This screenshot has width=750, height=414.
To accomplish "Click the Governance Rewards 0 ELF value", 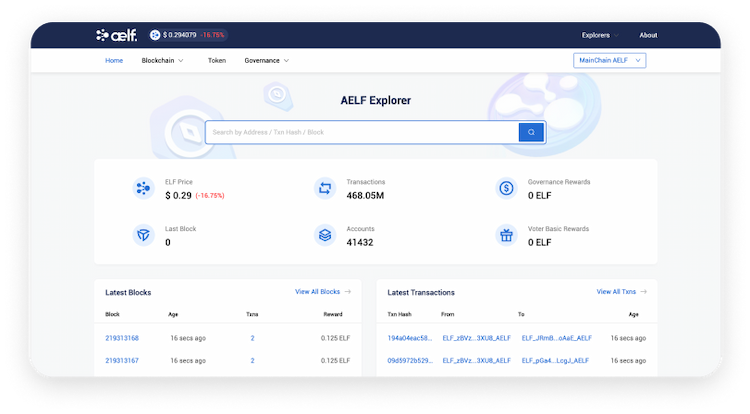I will click(540, 196).
